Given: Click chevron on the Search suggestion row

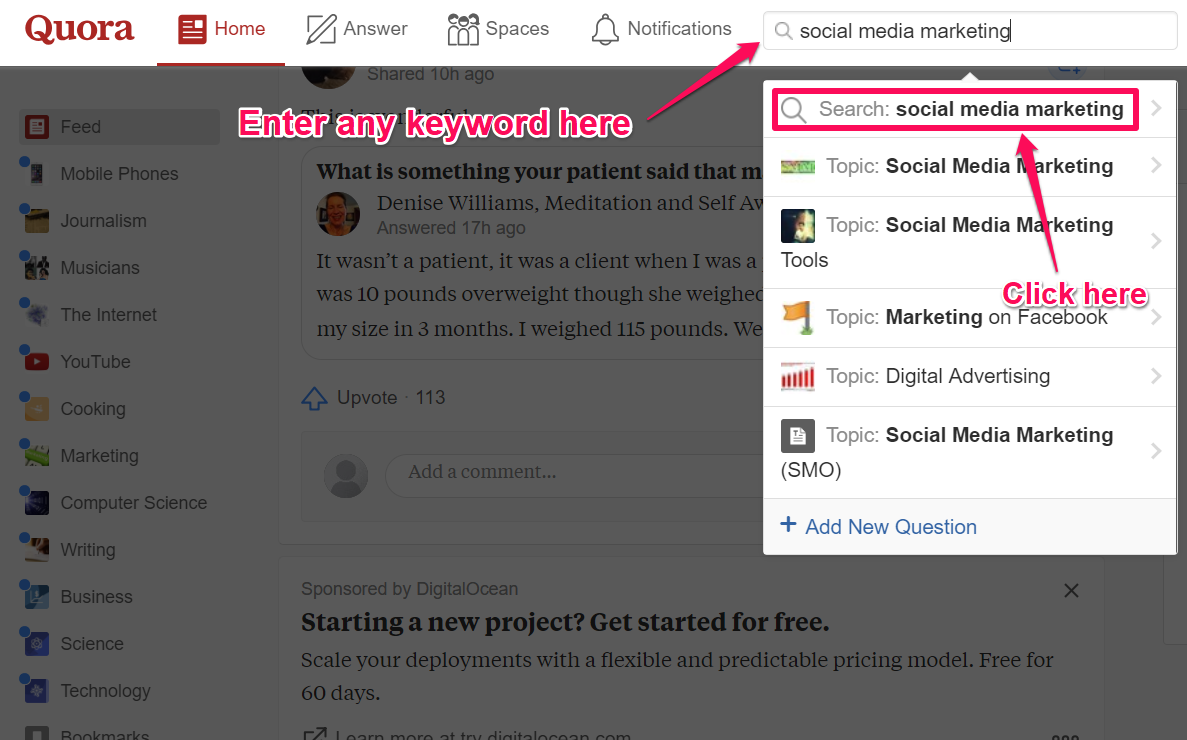Looking at the screenshot, I should (x=1156, y=108).
